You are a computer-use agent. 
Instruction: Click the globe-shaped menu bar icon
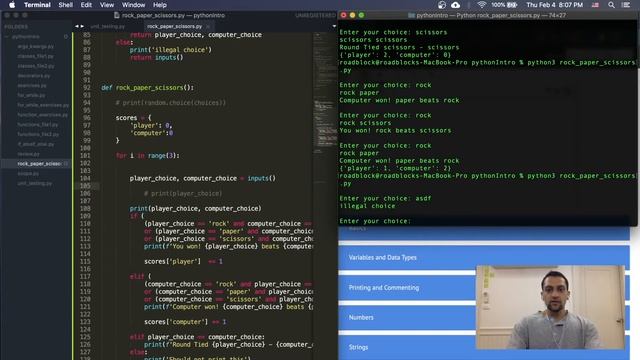(x=442, y=5)
